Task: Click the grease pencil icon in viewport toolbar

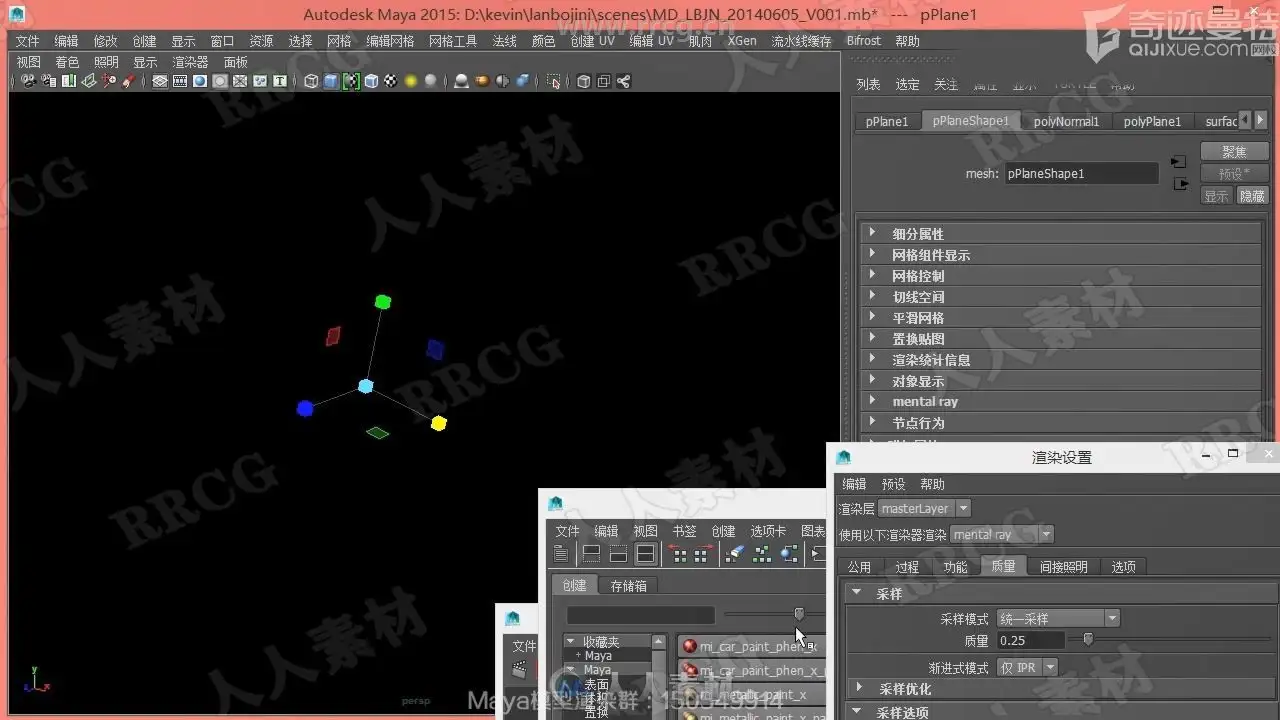Action: click(128, 81)
